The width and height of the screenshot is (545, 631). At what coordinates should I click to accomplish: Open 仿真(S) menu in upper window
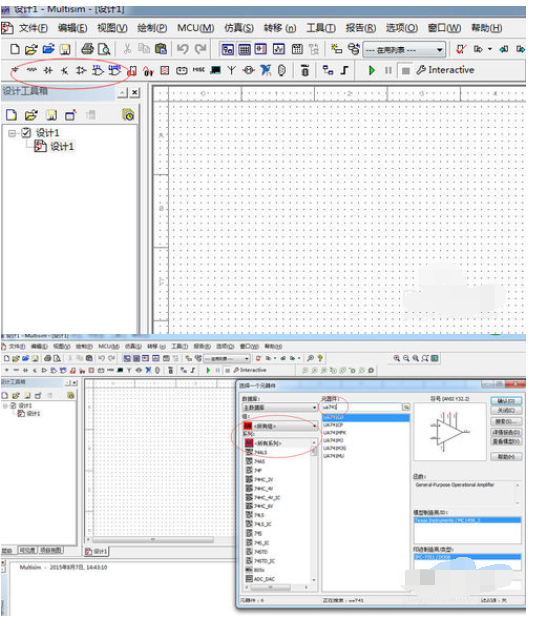pyautogui.click(x=239, y=28)
